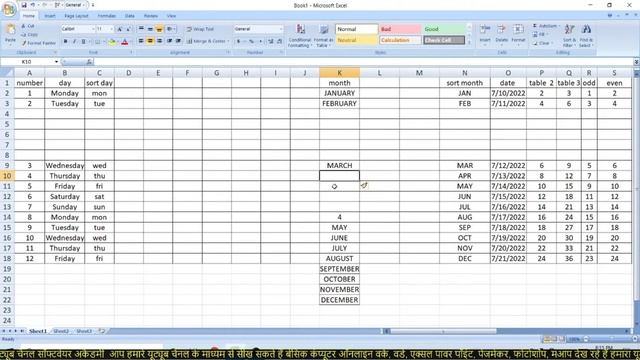Click the Insert Function fx icon
Screen dimensions: 640x360
coord(89,62)
